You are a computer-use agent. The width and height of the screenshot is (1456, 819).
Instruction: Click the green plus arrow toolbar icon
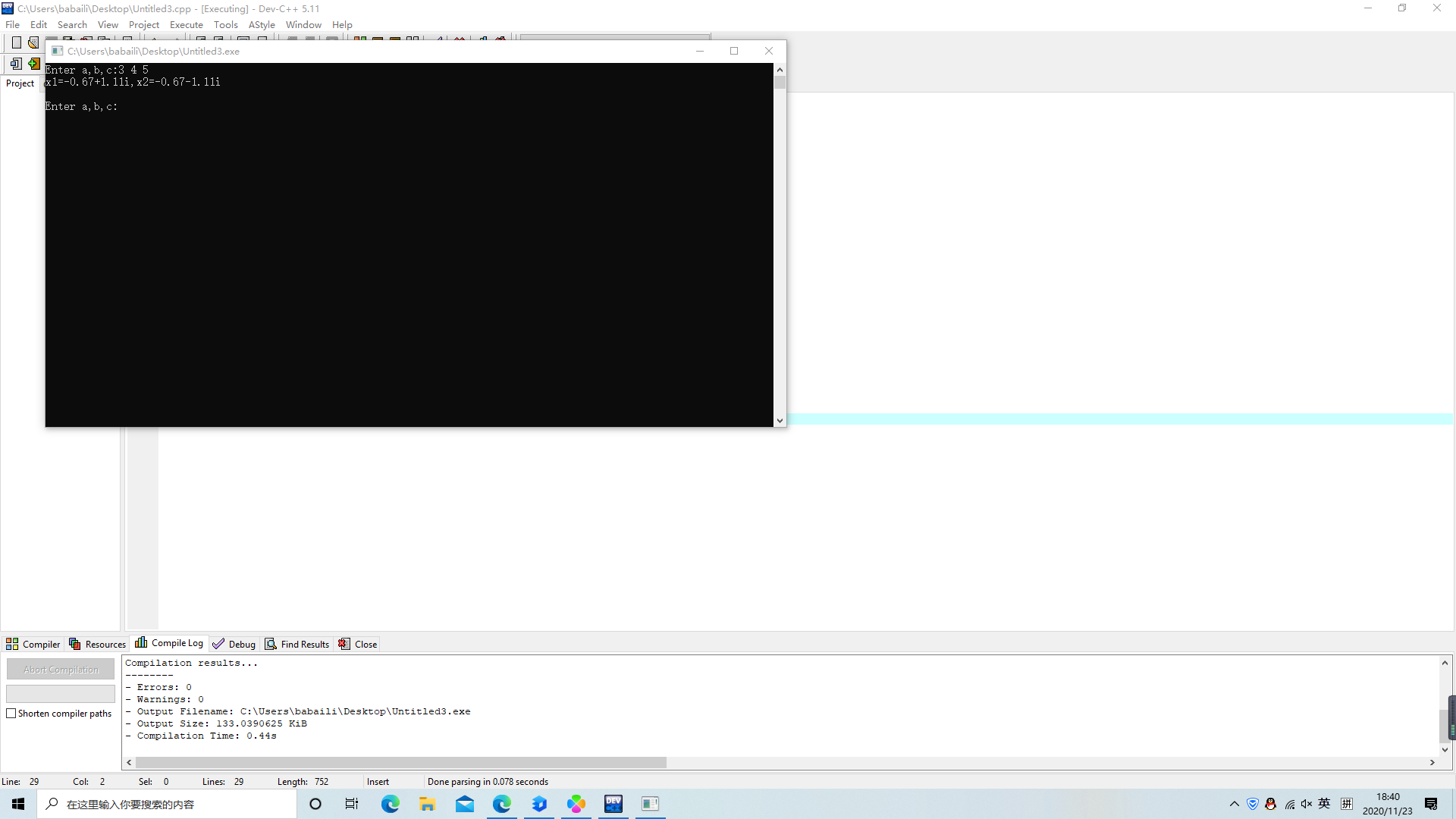tap(33, 64)
